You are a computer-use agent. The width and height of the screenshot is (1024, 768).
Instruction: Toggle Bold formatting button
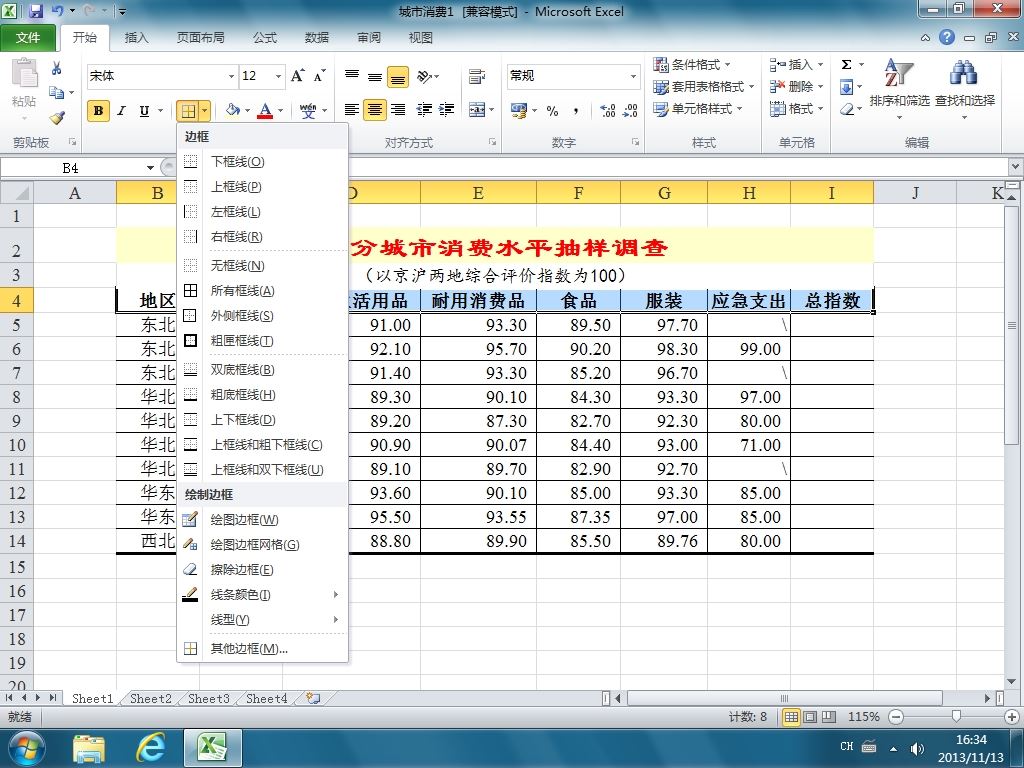click(x=99, y=110)
